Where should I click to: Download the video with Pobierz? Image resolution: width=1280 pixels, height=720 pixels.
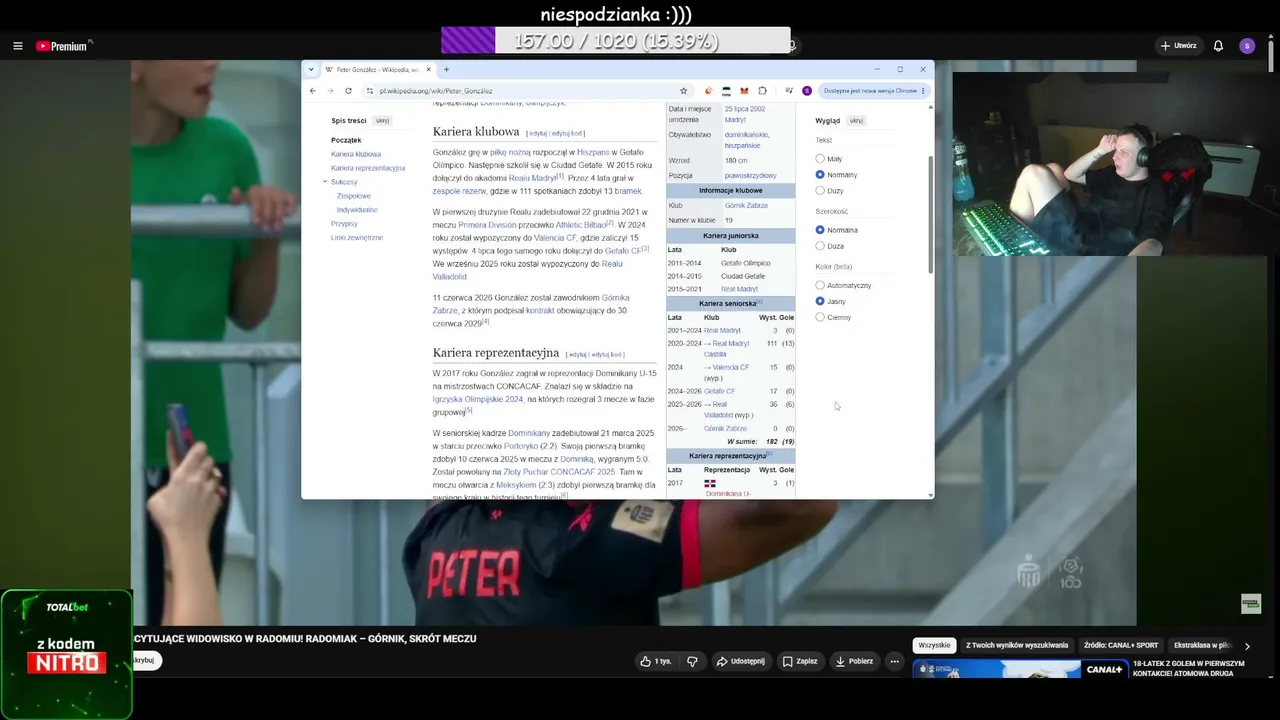point(854,661)
